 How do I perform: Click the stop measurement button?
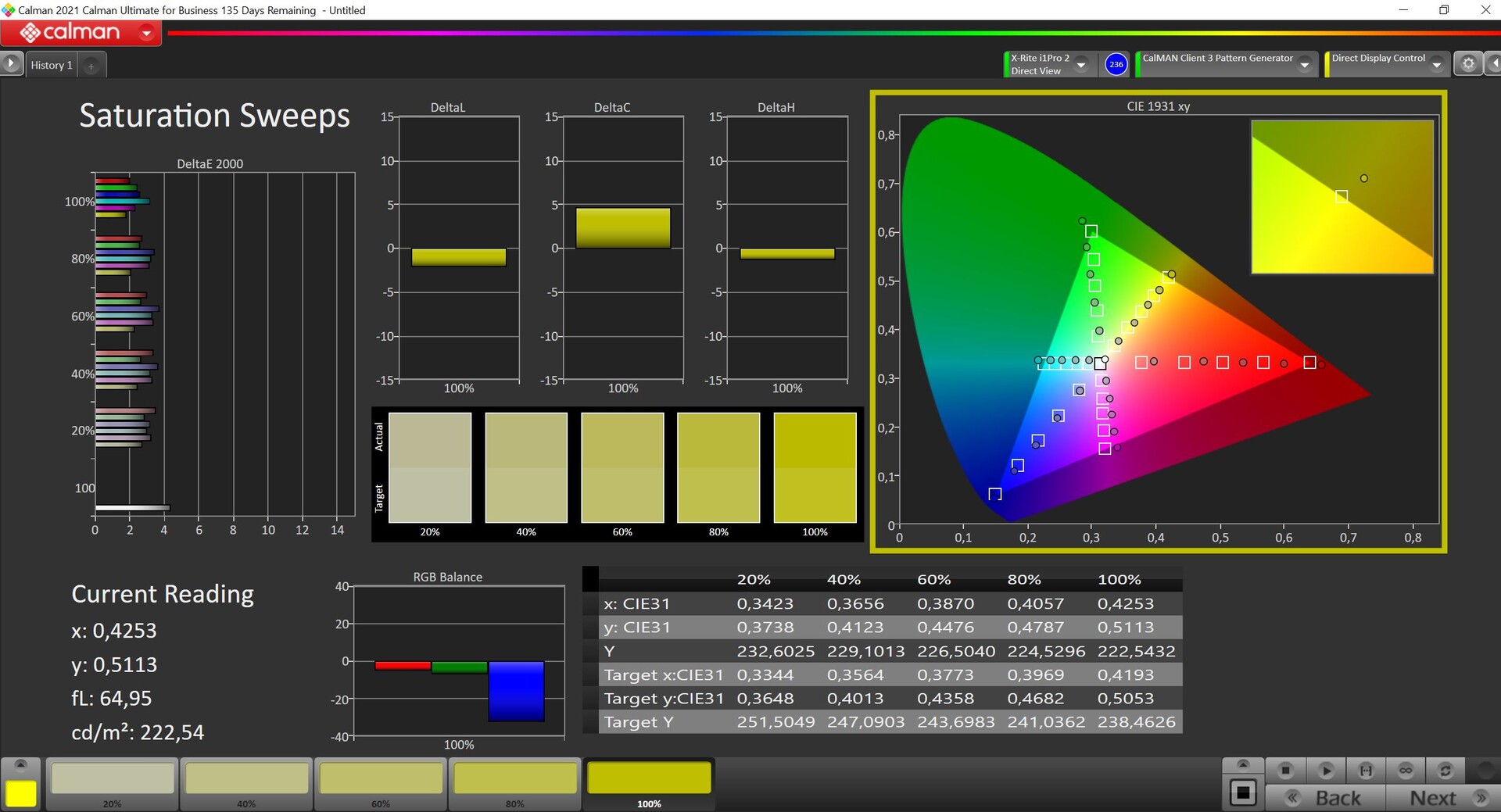click(1285, 771)
